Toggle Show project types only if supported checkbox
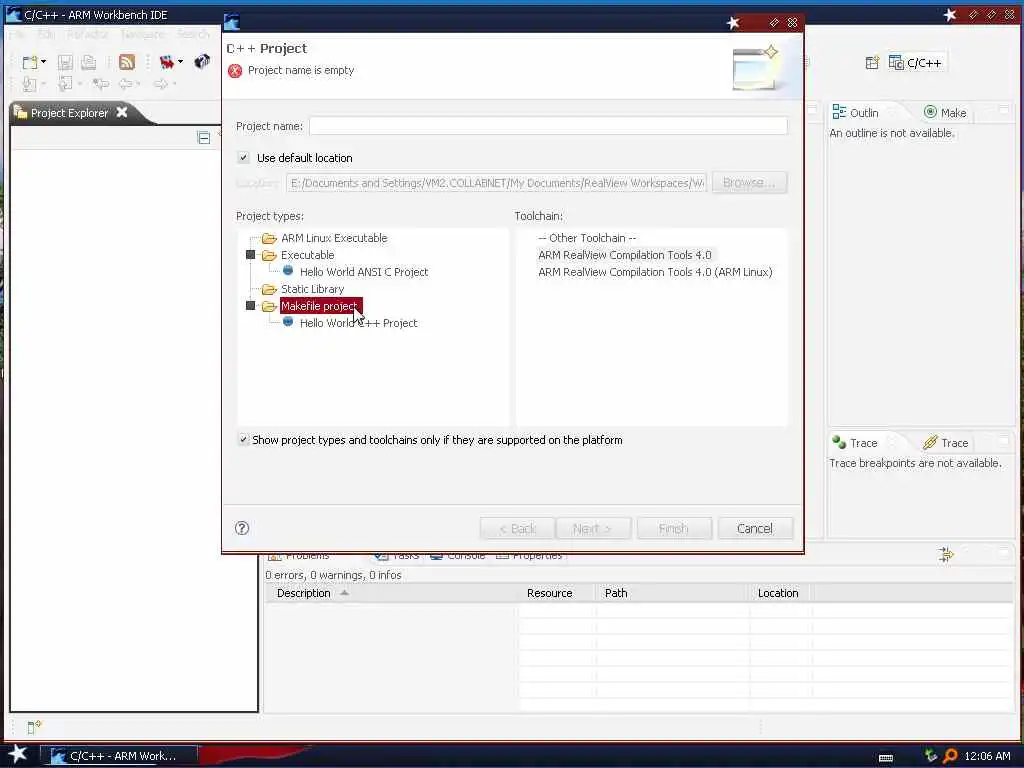 244,440
